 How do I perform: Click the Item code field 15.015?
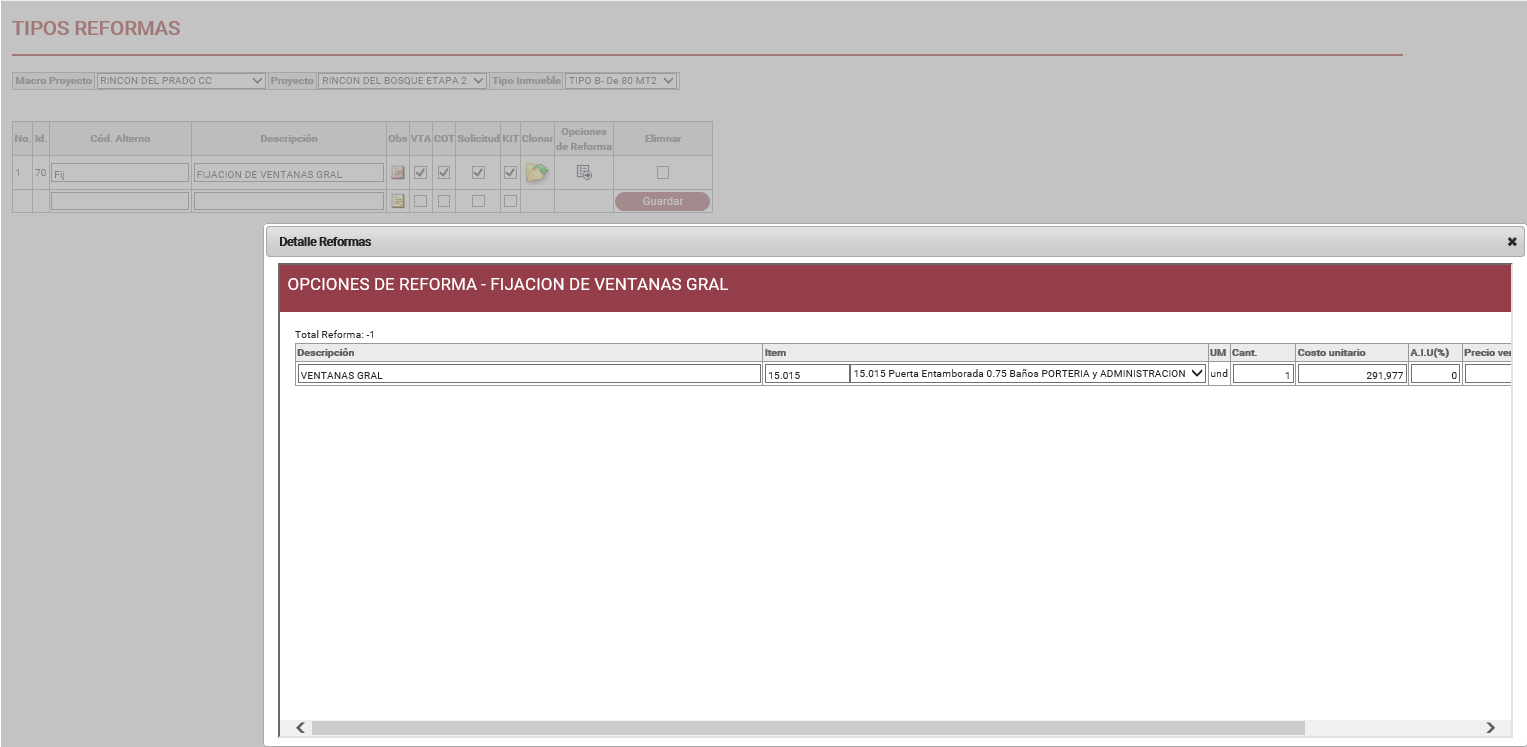click(x=807, y=374)
